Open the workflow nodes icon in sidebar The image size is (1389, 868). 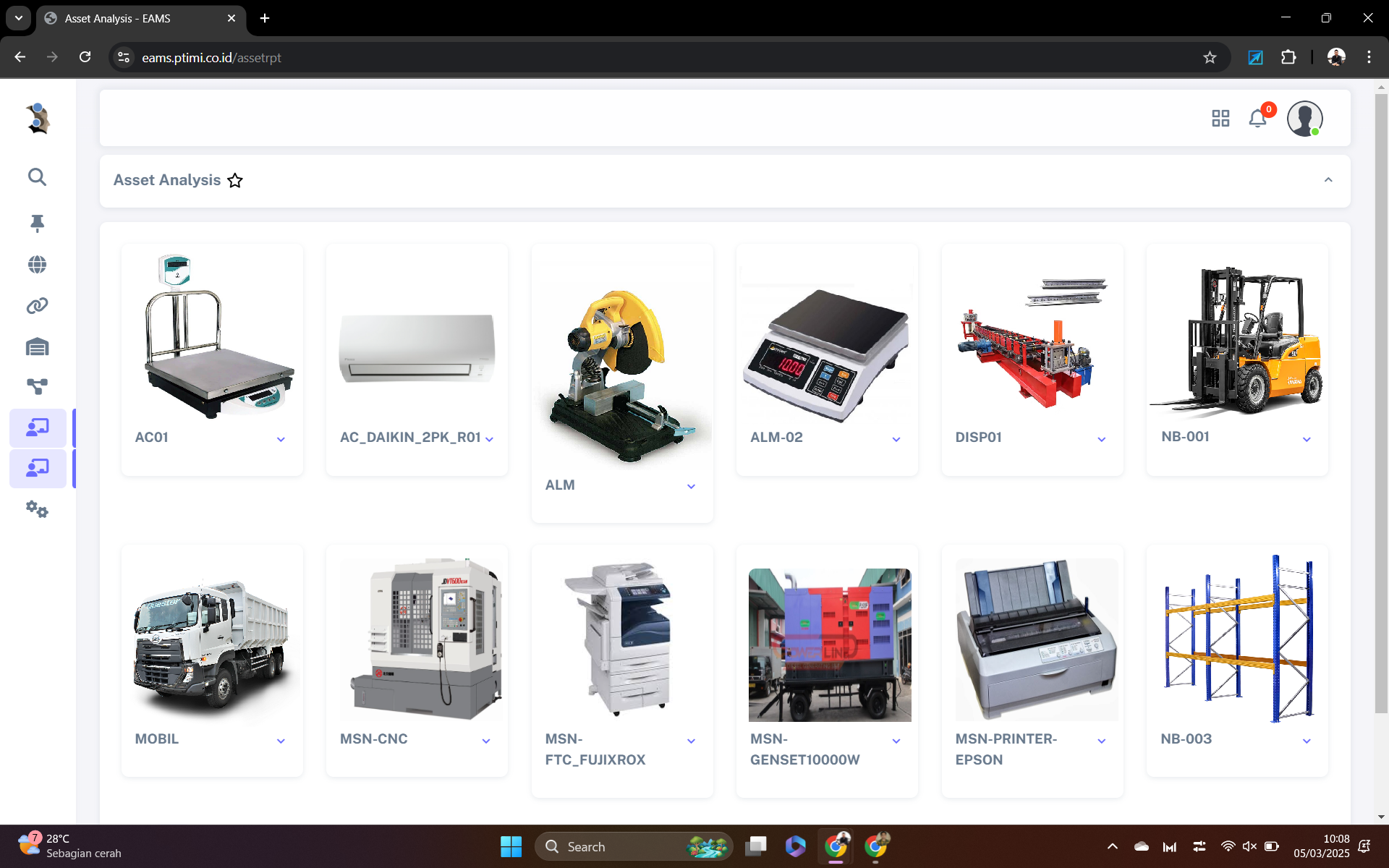click(x=37, y=387)
